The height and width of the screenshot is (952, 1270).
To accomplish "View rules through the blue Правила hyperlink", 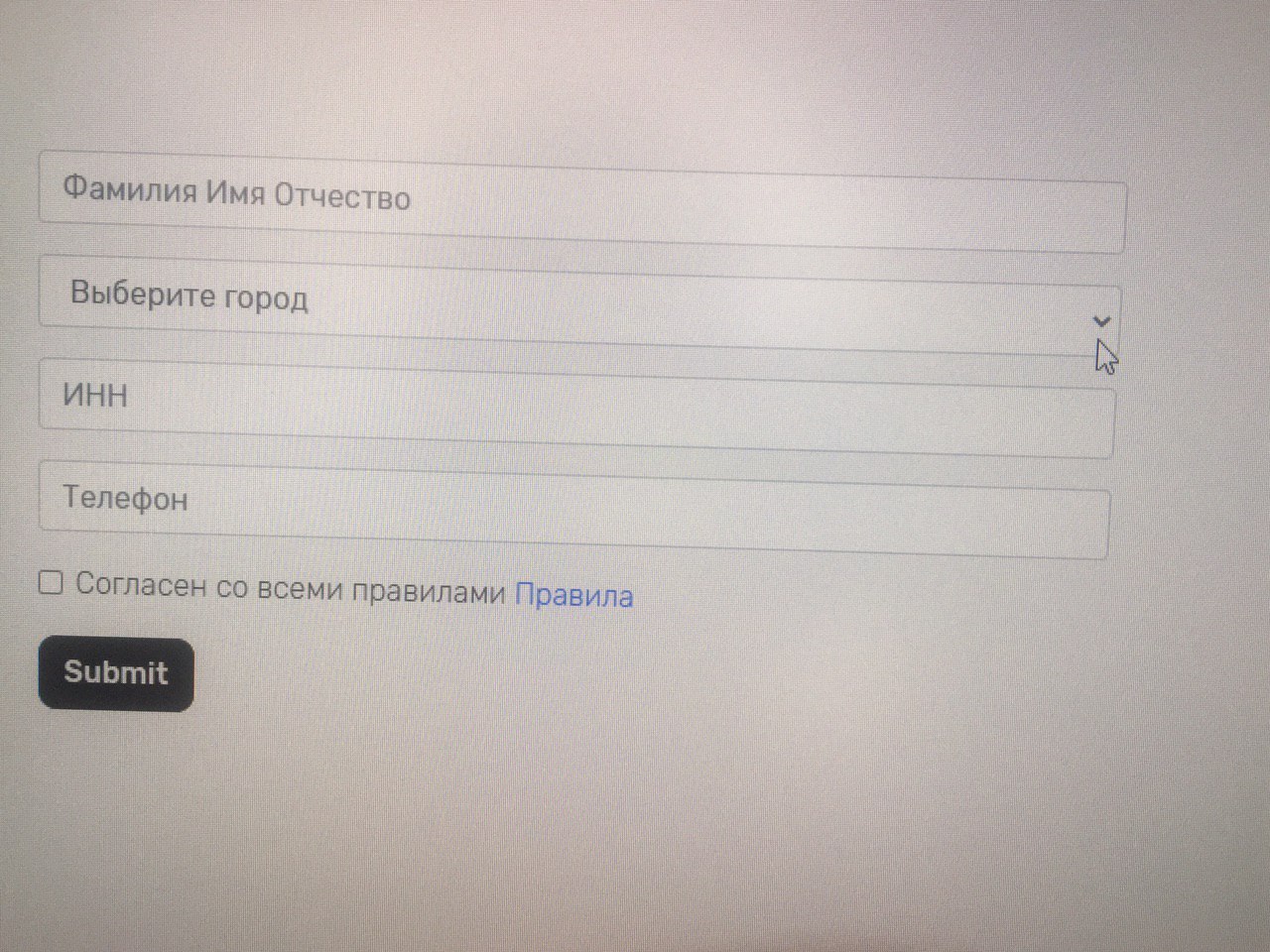I will coord(573,595).
